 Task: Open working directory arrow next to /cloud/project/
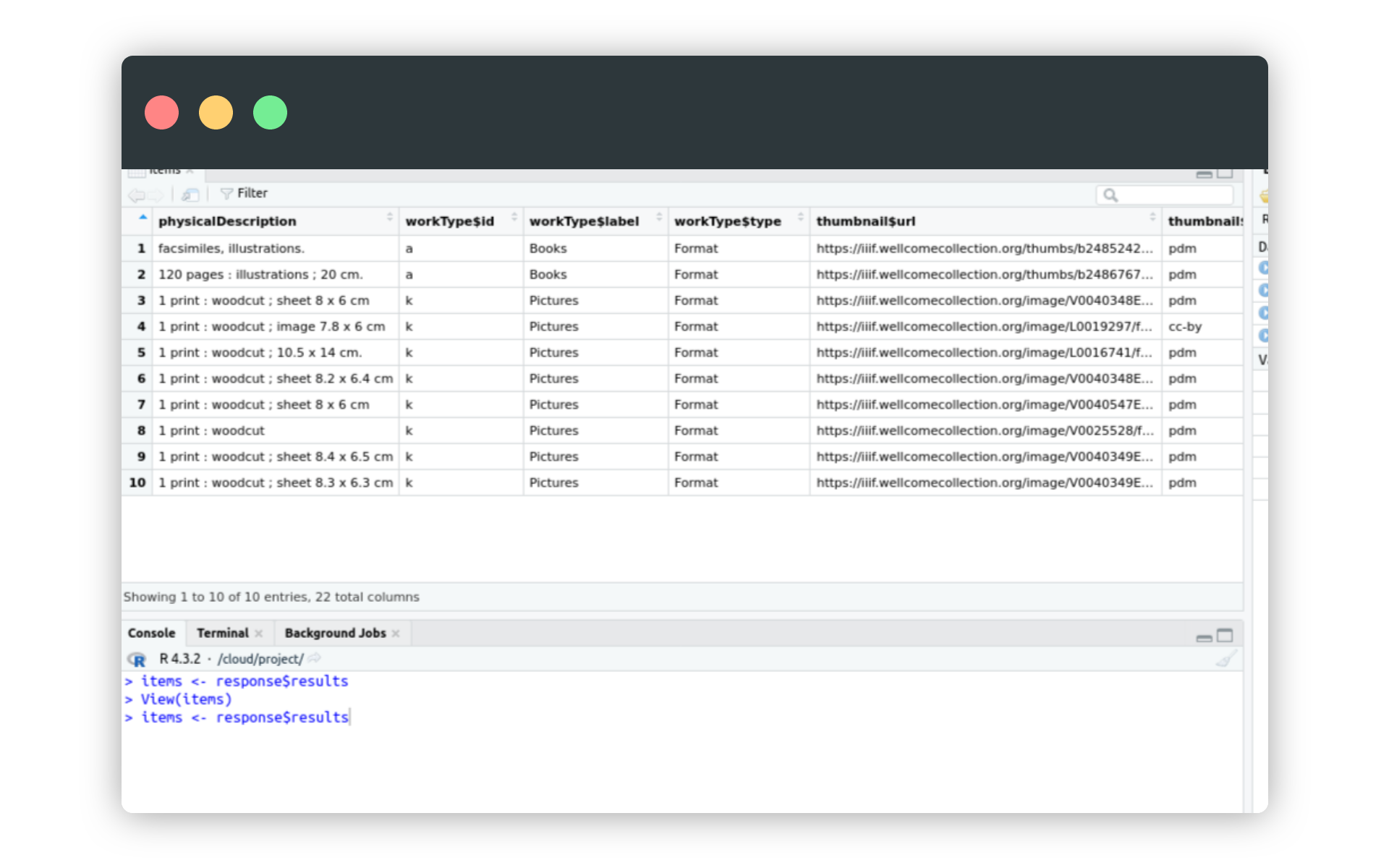click(314, 658)
